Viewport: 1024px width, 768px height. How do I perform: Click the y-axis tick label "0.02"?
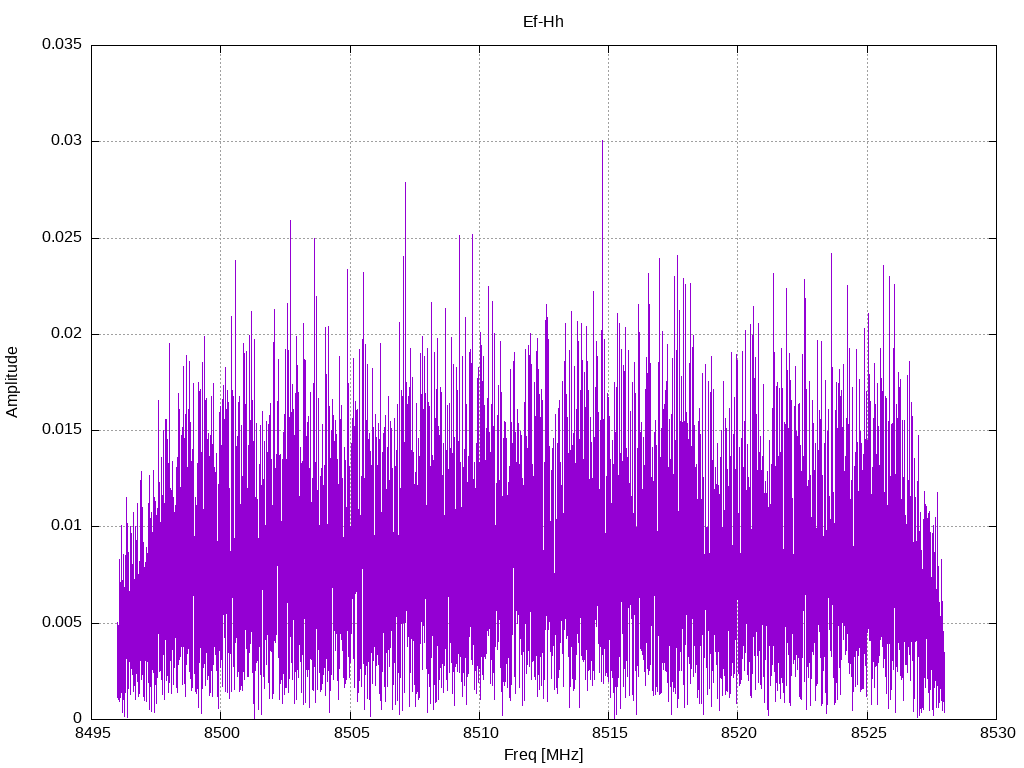[x=67, y=333]
